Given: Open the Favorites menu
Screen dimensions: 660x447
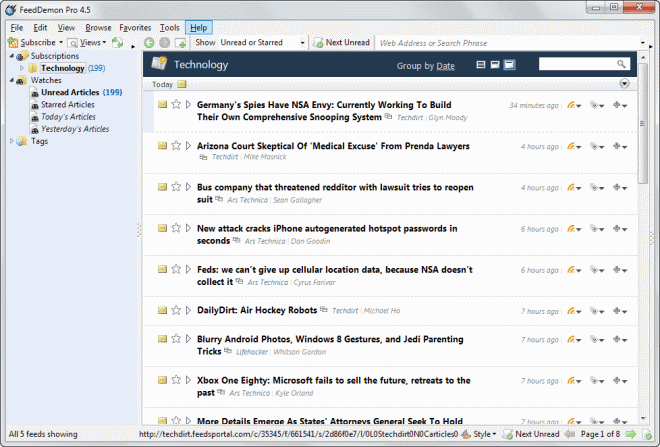Looking at the screenshot, I should (135, 27).
